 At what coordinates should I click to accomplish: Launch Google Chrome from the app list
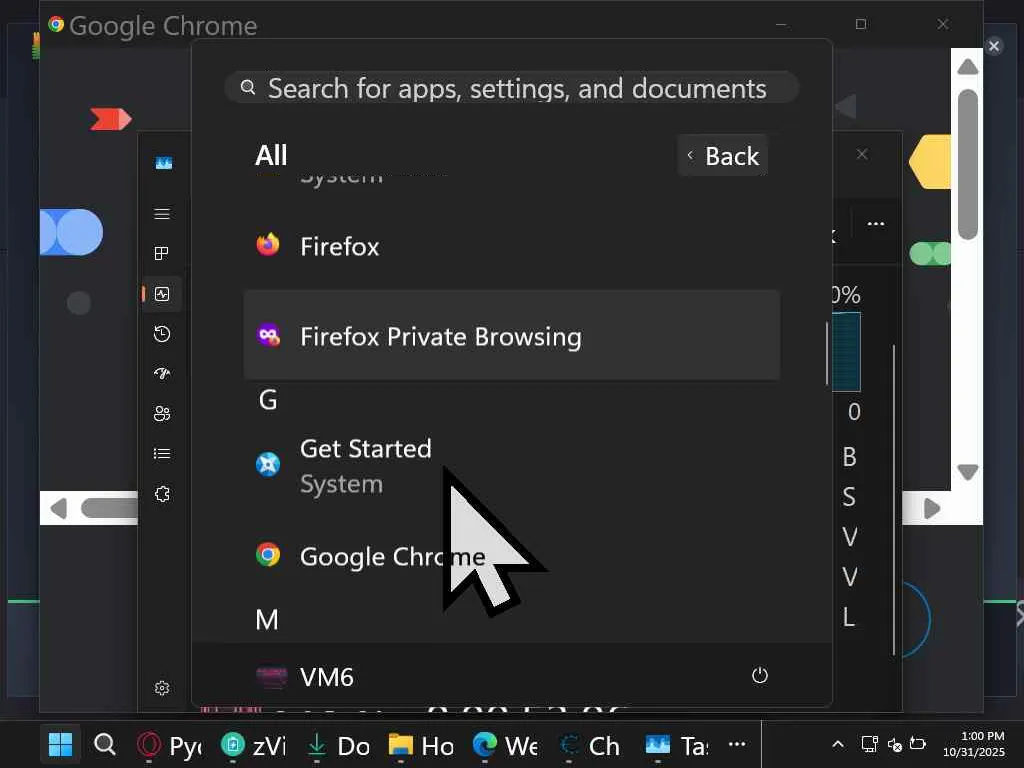(x=511, y=556)
